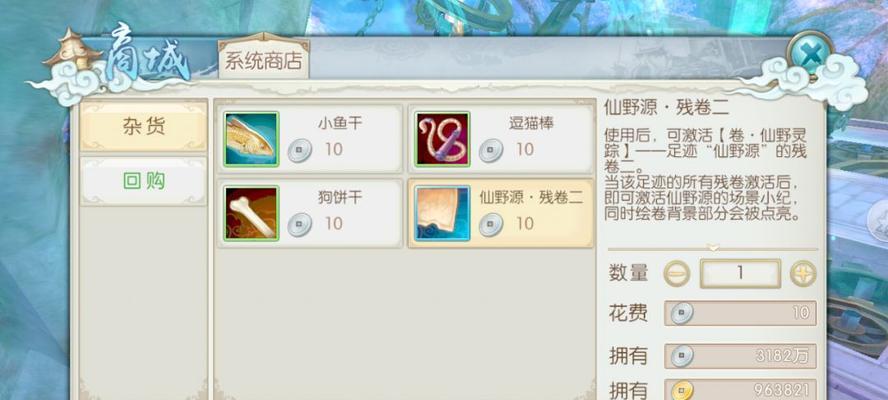Click the silver coin in 3182万 balance row
The width and height of the screenshot is (888, 400).
click(681, 356)
